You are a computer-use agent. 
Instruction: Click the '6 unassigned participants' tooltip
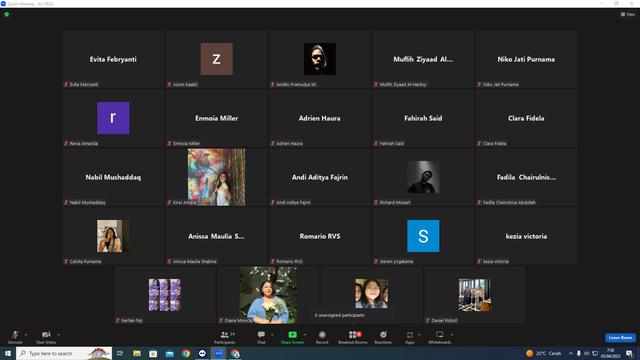(x=352, y=316)
